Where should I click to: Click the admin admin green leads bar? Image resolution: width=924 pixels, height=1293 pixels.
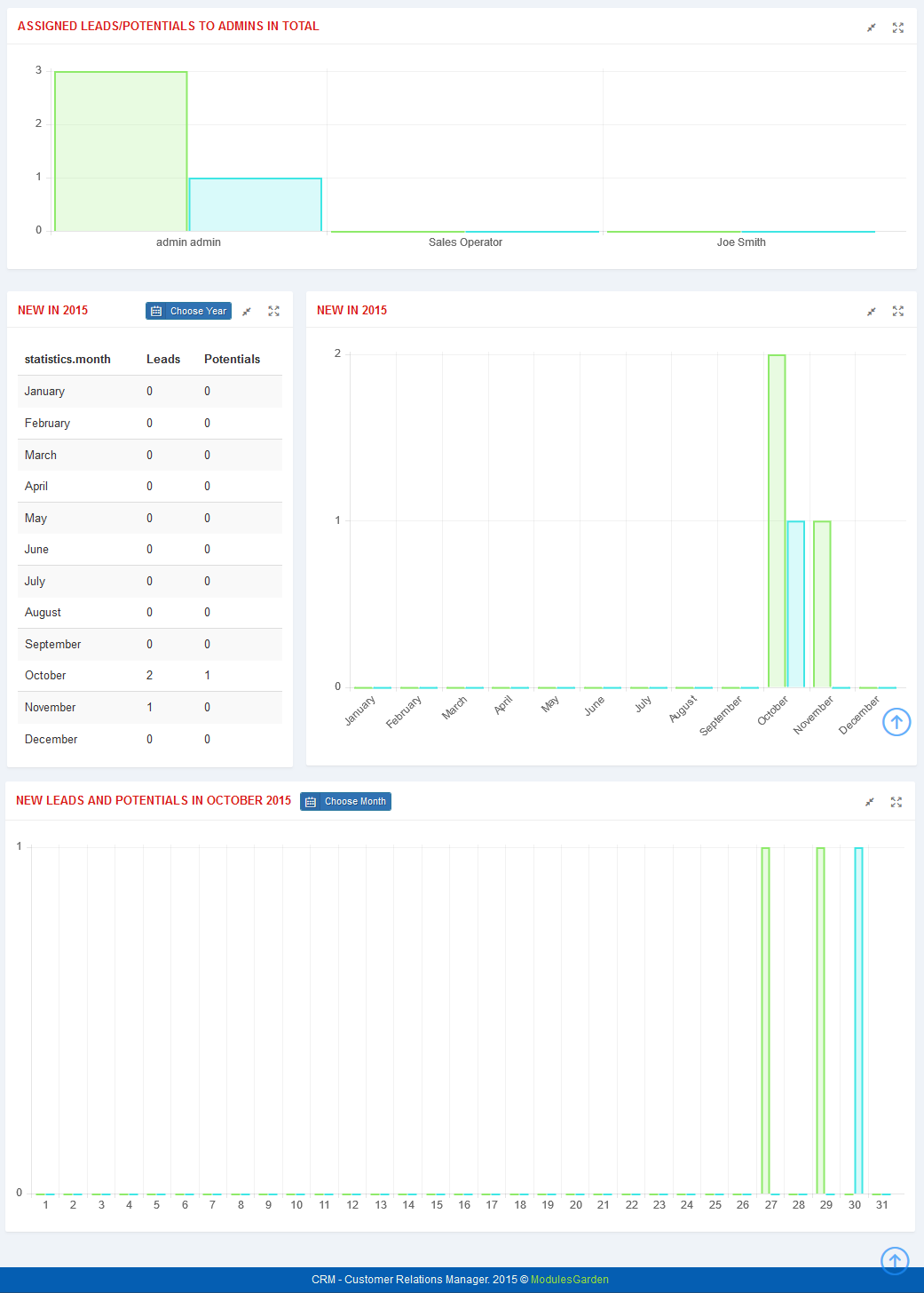tap(121, 151)
